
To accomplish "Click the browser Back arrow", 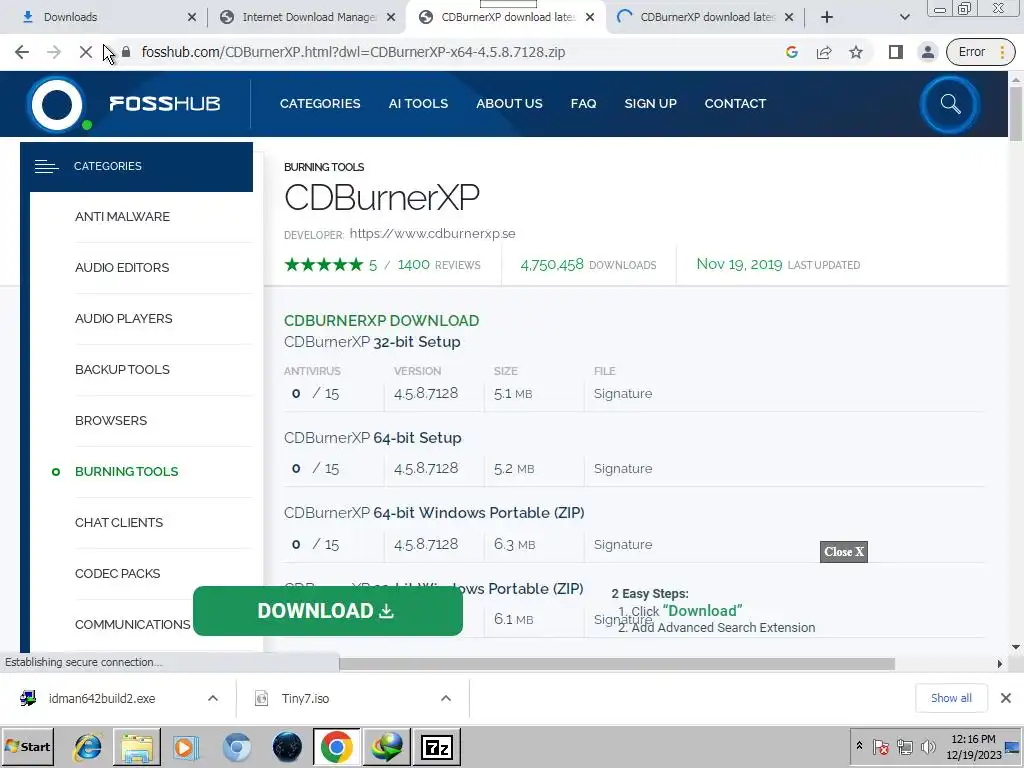I will coord(22,52).
